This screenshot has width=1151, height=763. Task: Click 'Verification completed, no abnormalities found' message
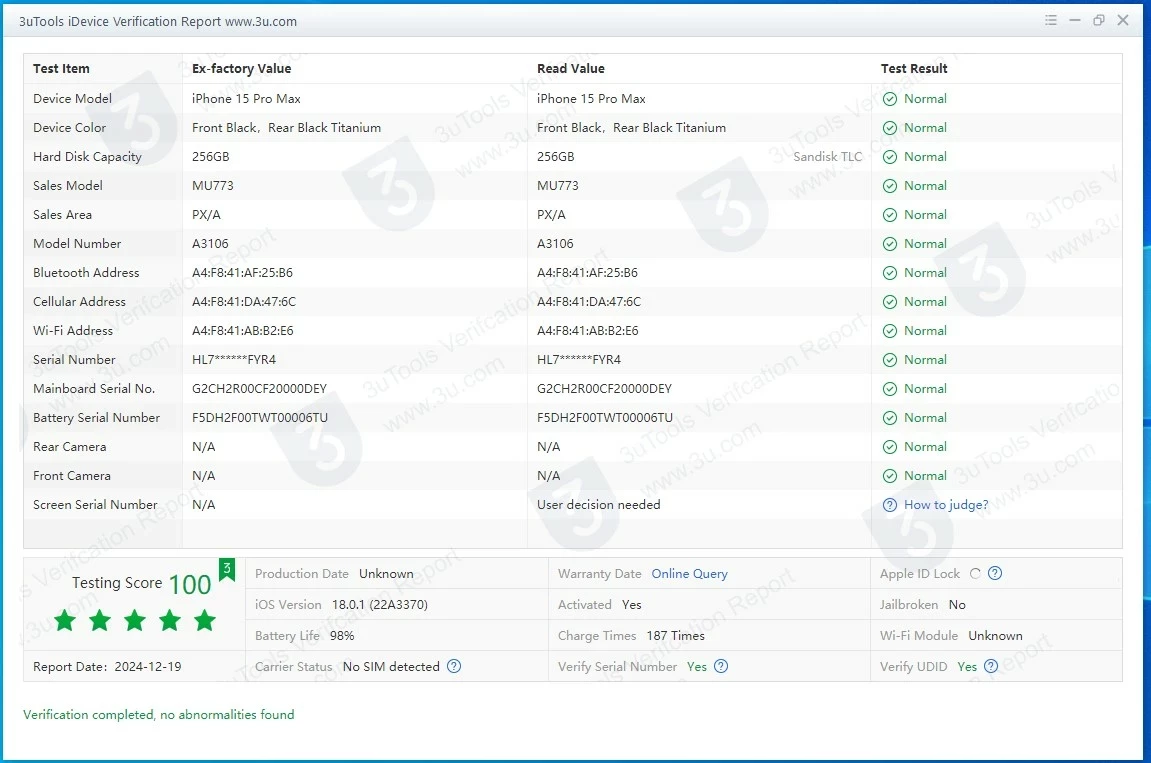click(x=159, y=715)
